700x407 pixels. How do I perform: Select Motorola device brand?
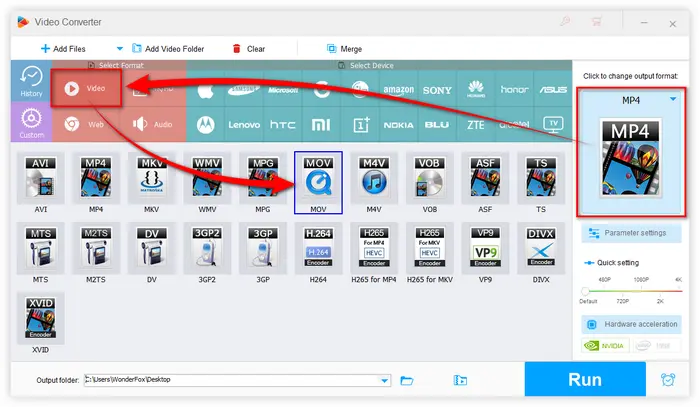coord(206,125)
